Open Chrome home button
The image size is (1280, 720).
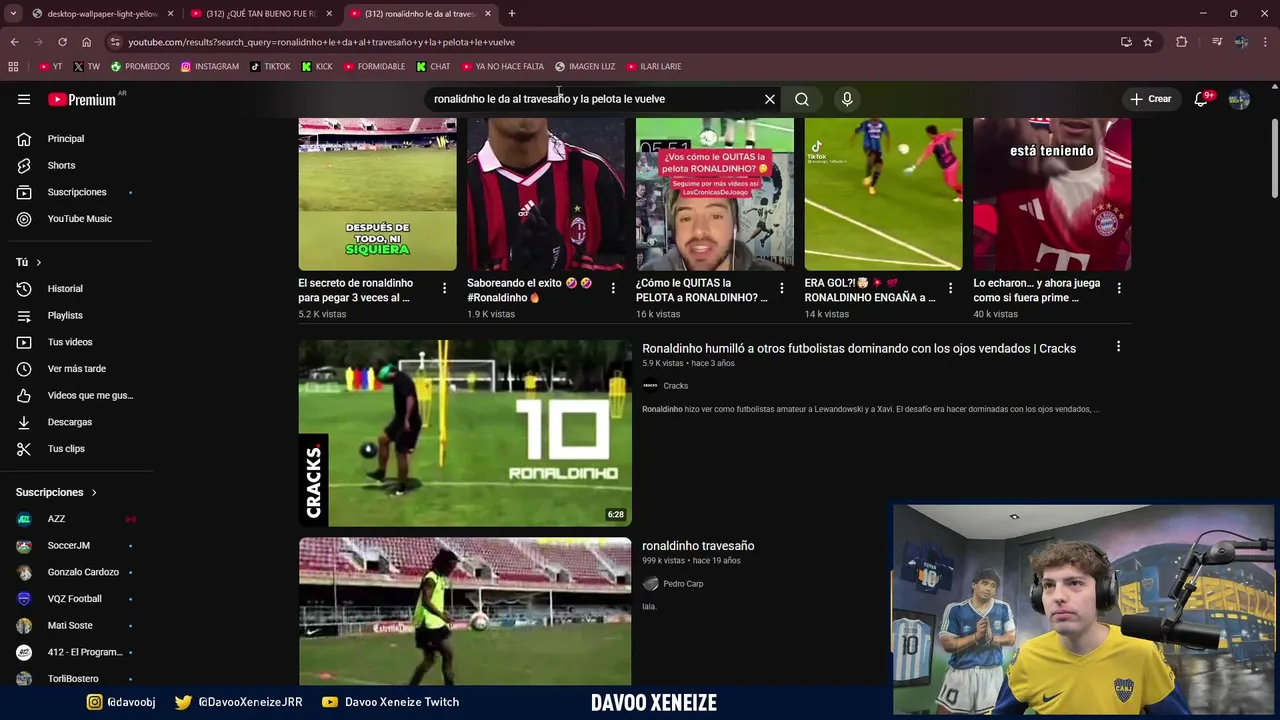click(x=87, y=42)
